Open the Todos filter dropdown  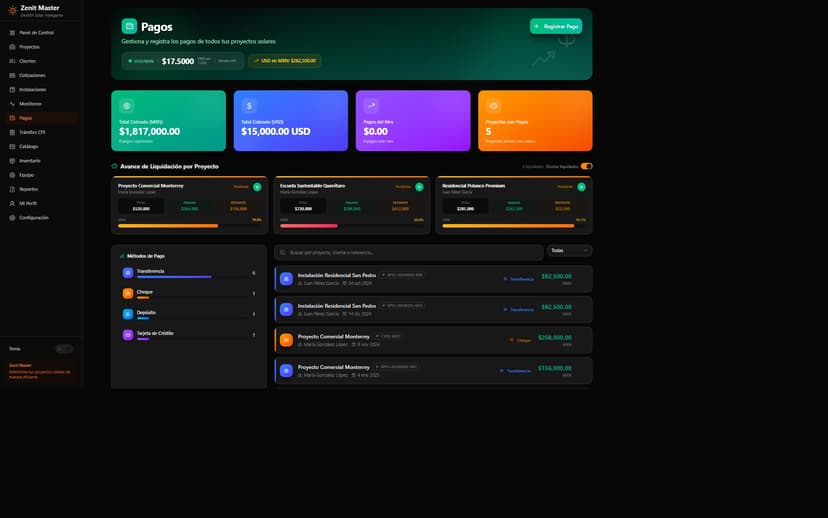point(569,251)
